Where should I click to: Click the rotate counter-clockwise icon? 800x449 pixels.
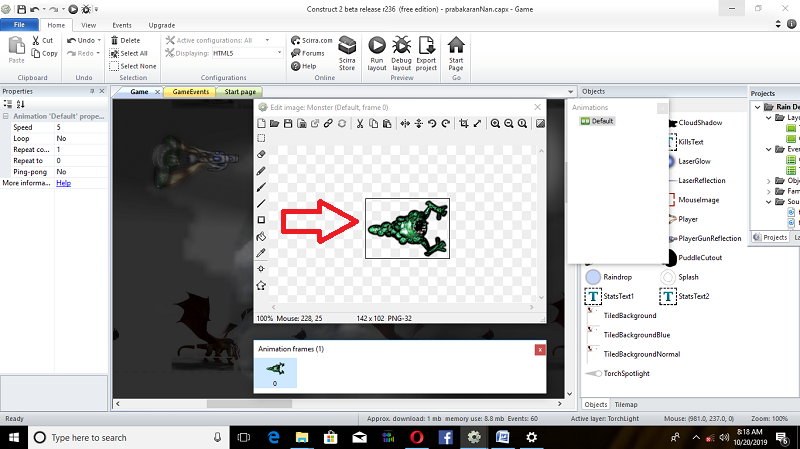tap(432, 123)
